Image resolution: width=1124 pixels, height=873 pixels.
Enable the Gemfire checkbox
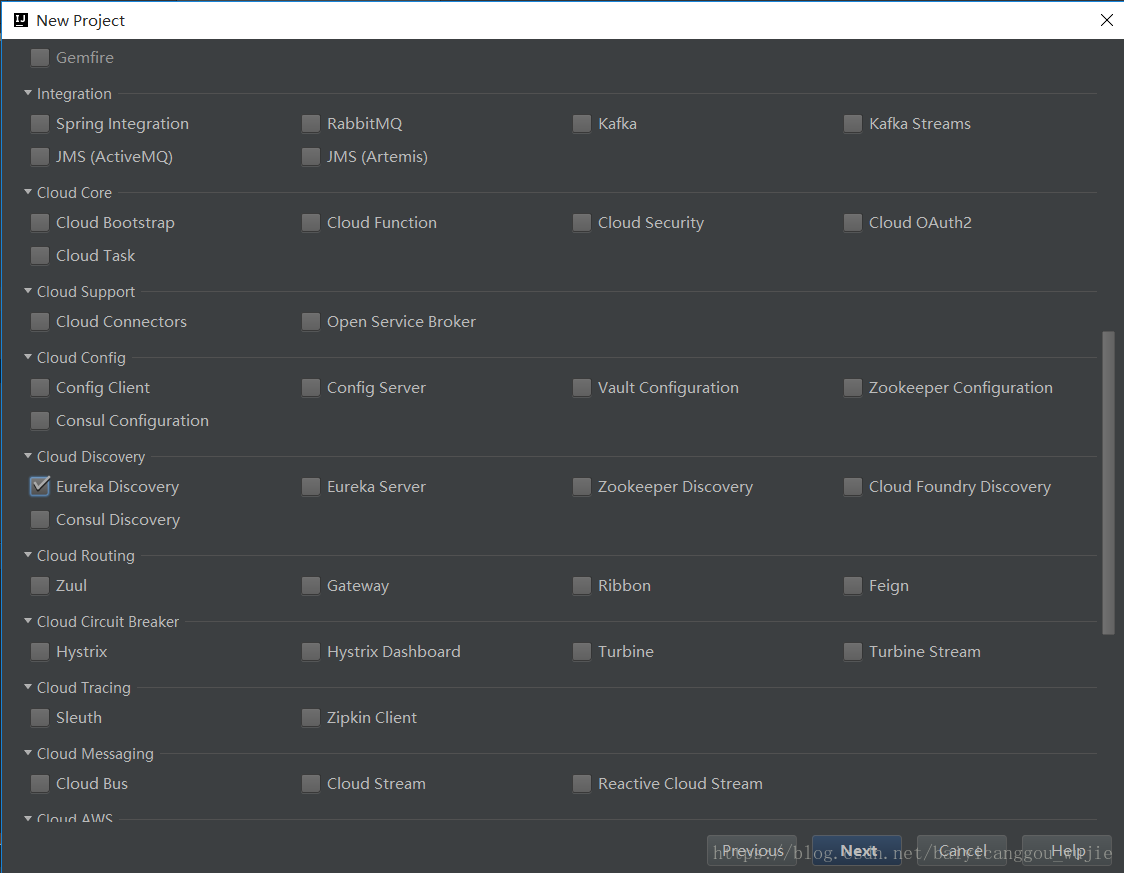[x=40, y=57]
